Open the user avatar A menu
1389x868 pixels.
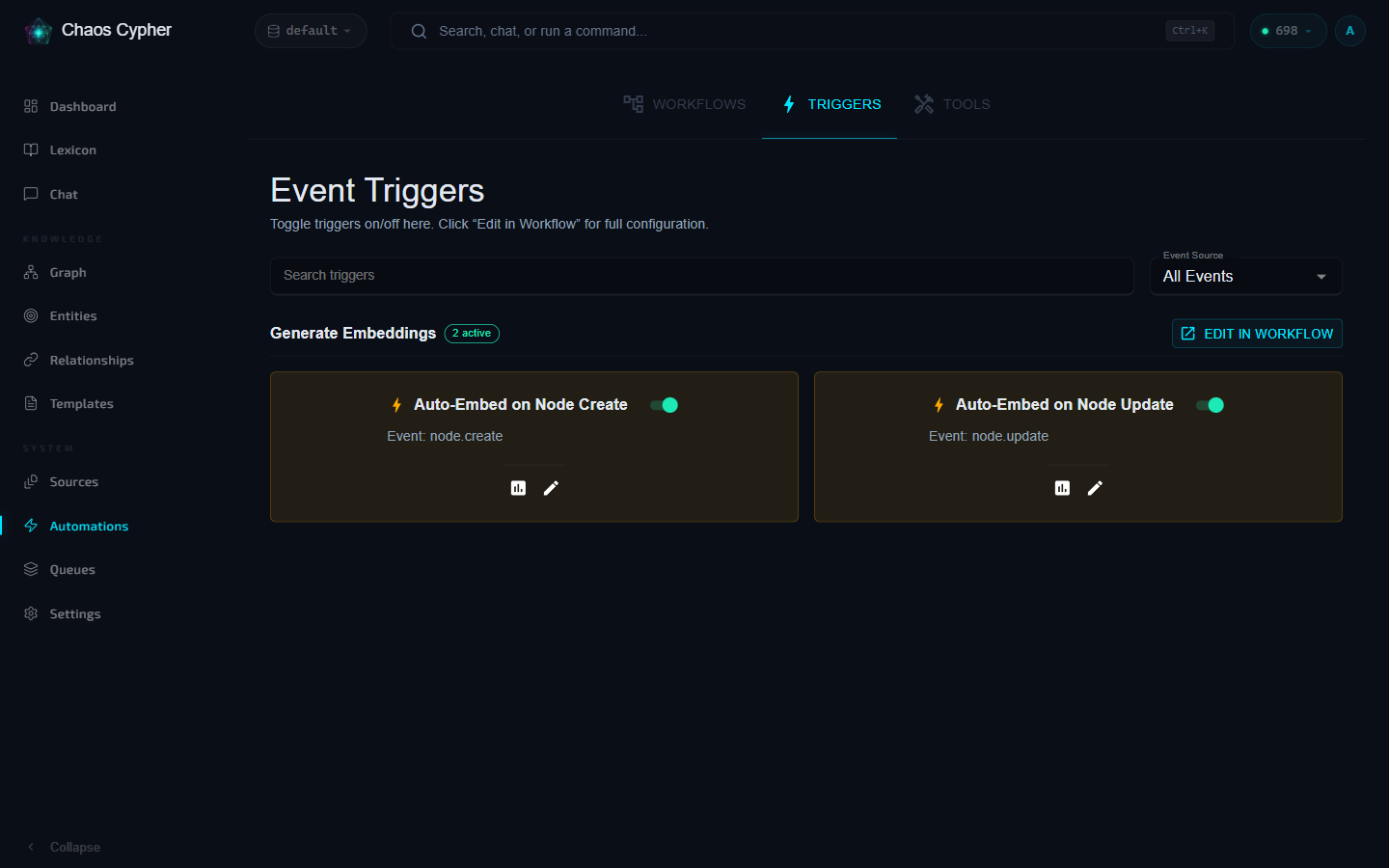[x=1349, y=31]
